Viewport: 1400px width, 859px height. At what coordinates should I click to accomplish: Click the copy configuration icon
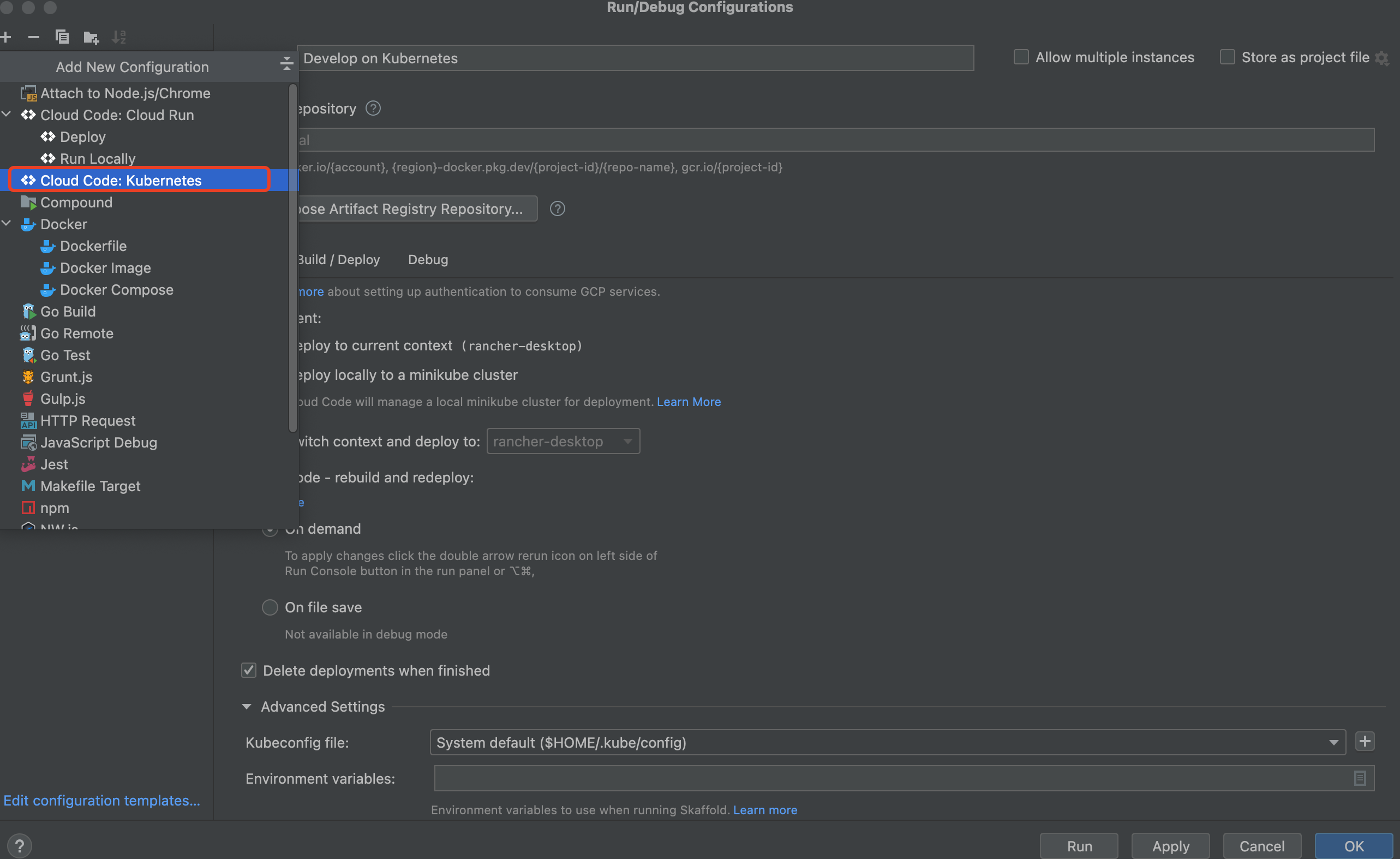pos(62,38)
